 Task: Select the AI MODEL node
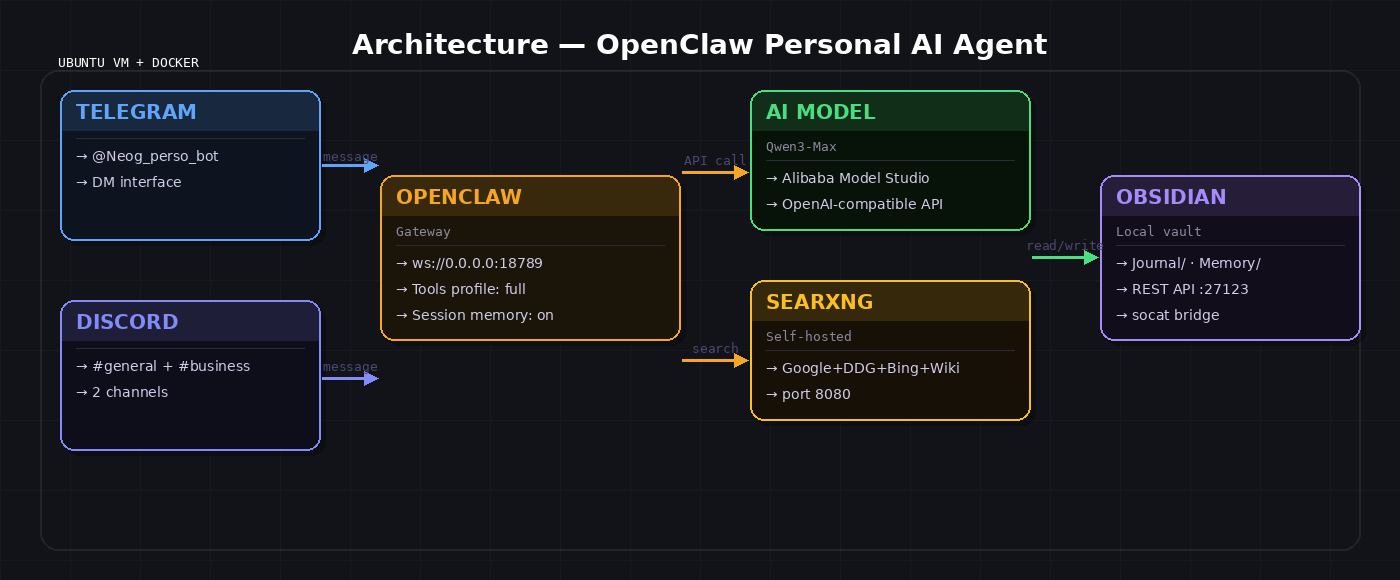[x=890, y=160]
